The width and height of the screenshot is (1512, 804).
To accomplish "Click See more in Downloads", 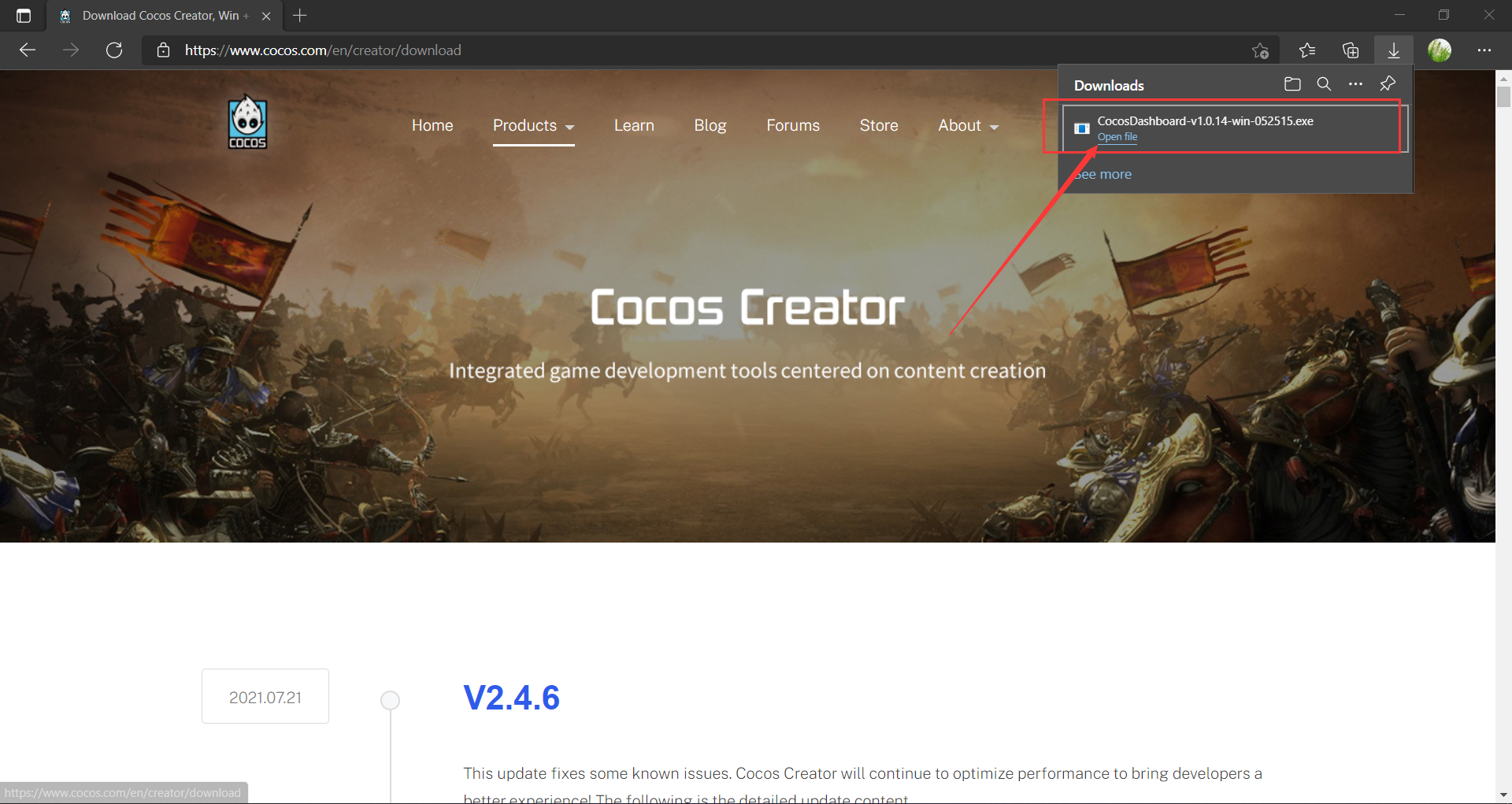I will 1102,173.
